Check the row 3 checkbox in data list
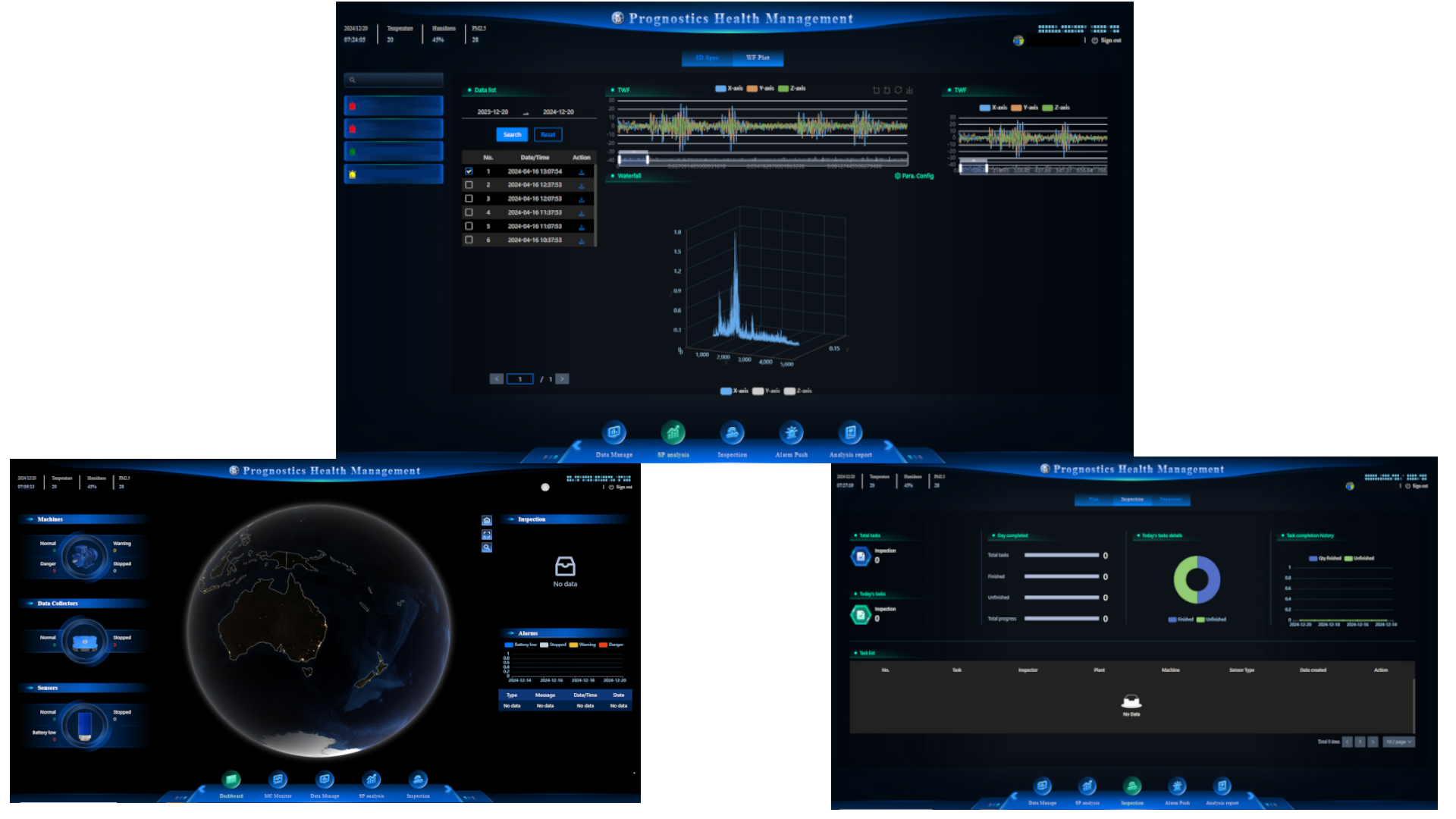Image resolution: width=1456 pixels, height=819 pixels. [x=469, y=199]
